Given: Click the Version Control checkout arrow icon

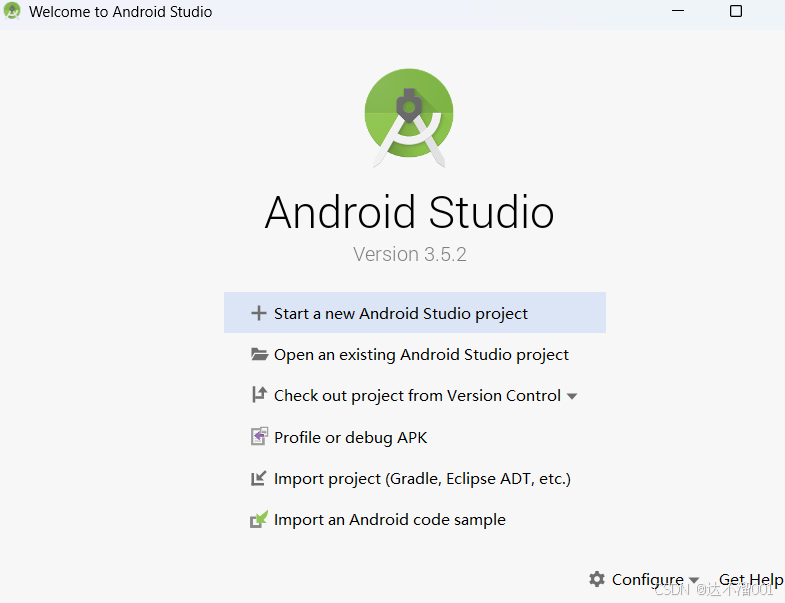Looking at the screenshot, I should click(x=259, y=395).
